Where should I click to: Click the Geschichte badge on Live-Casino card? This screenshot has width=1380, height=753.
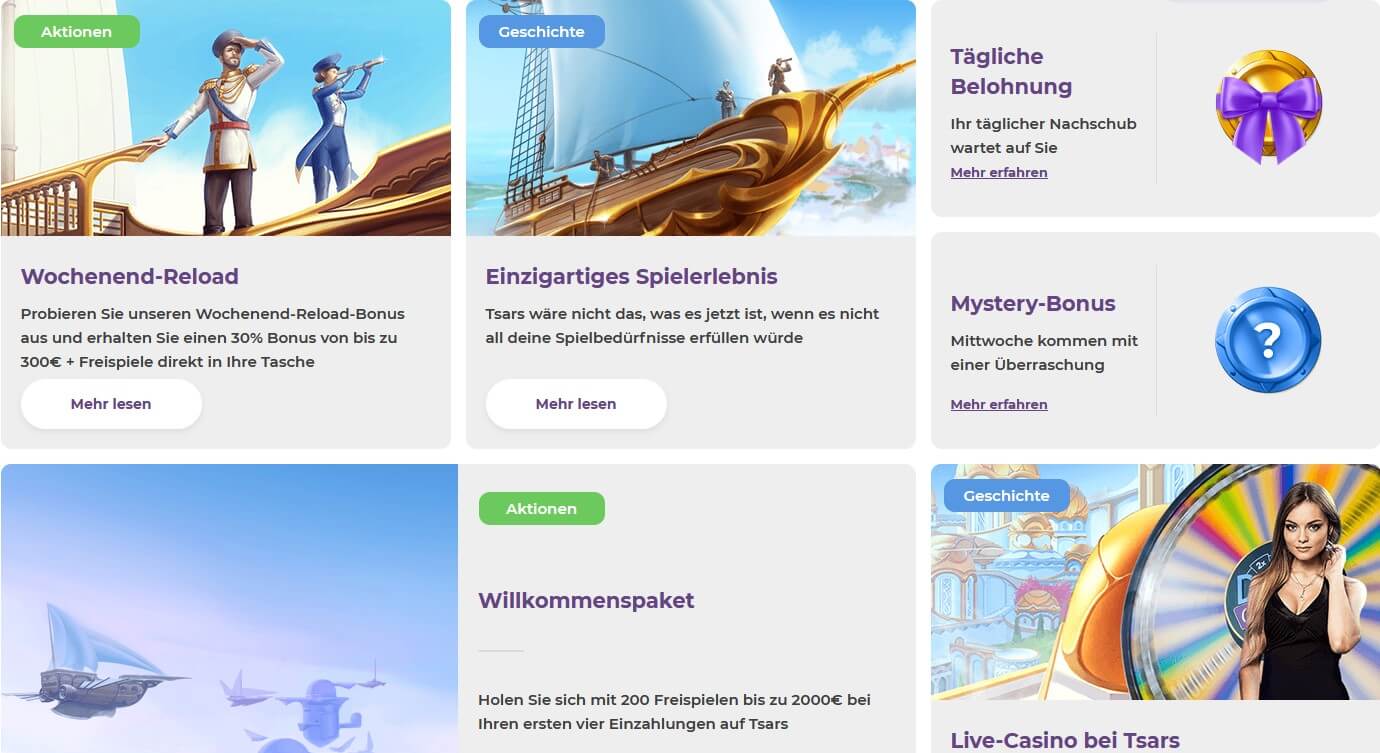(1007, 496)
